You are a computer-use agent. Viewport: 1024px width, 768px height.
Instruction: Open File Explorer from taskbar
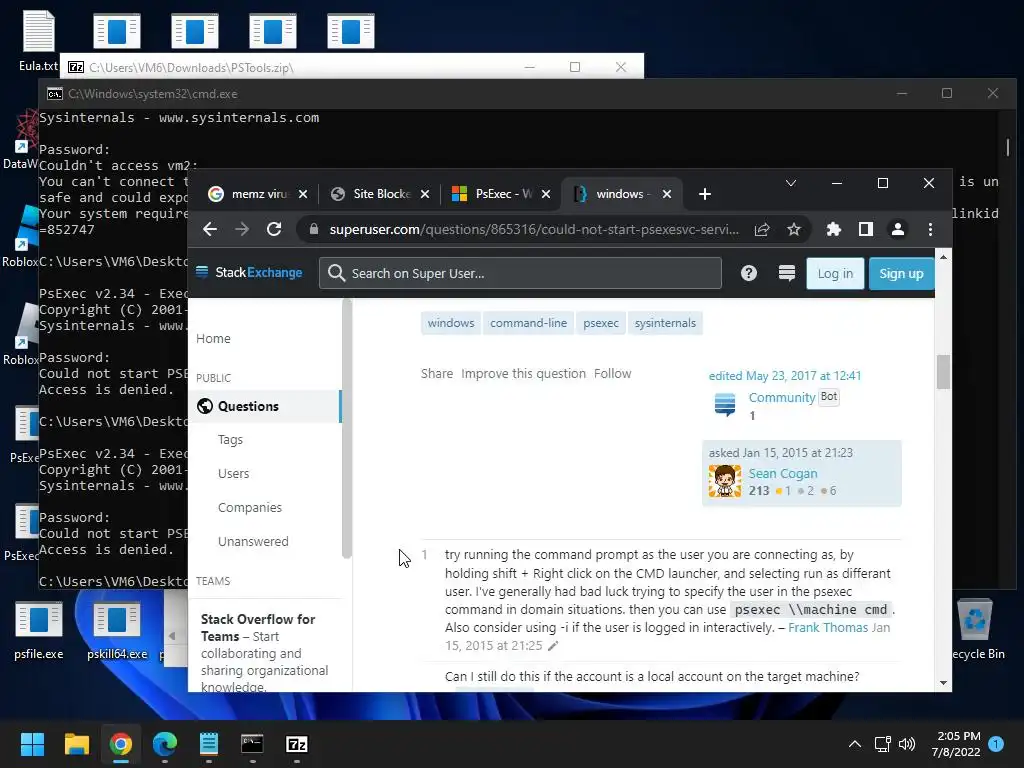tap(76, 744)
